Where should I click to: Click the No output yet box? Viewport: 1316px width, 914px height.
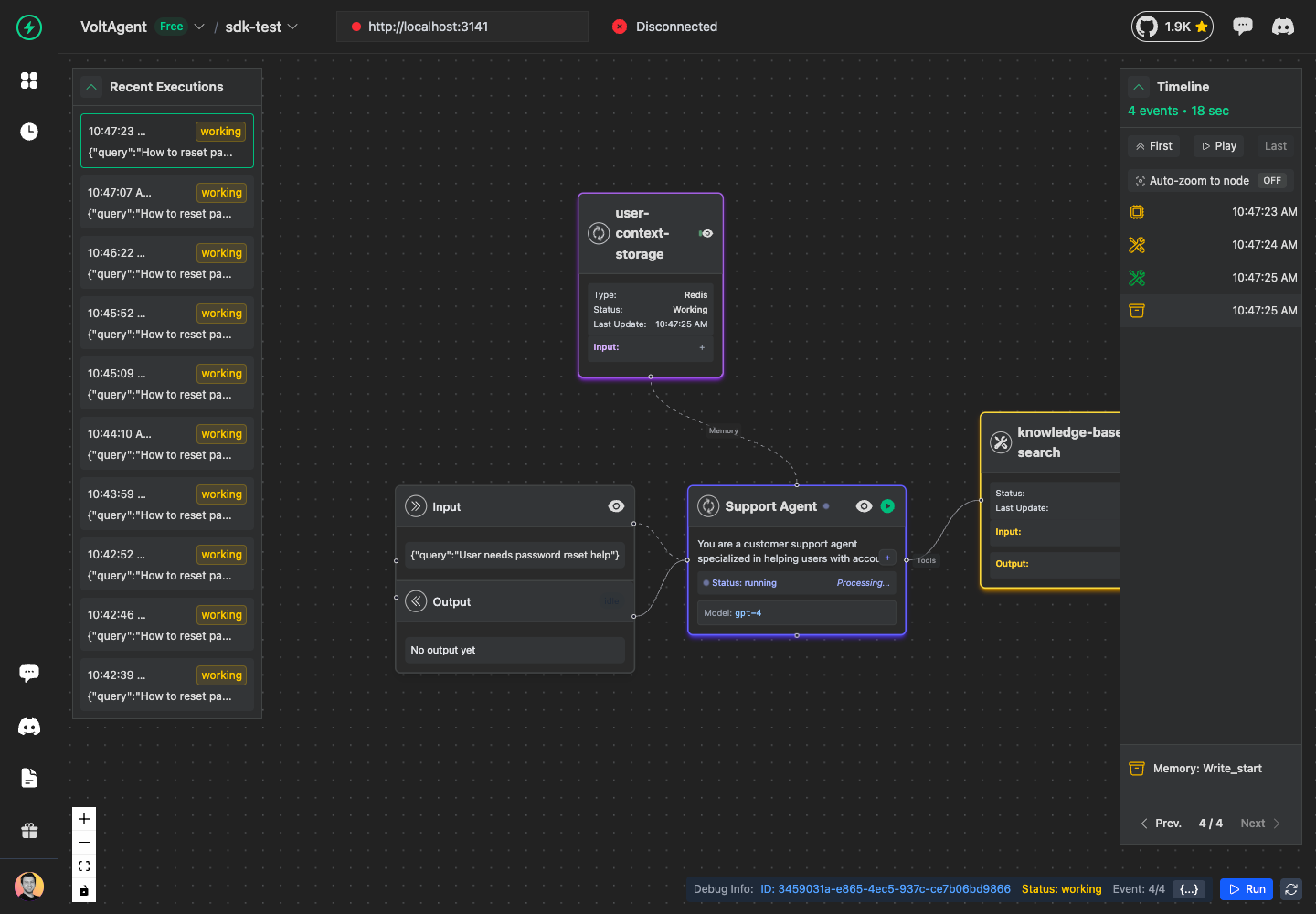[515, 650]
